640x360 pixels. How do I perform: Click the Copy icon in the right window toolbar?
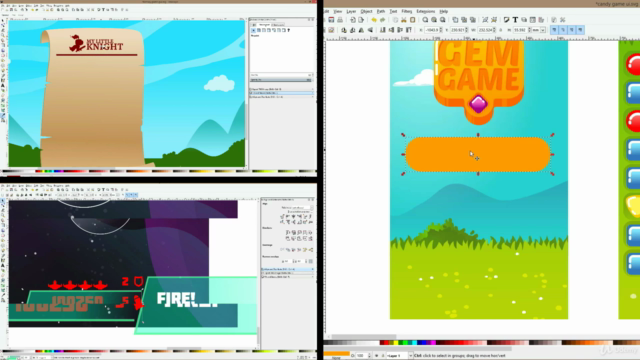(x=396, y=20)
